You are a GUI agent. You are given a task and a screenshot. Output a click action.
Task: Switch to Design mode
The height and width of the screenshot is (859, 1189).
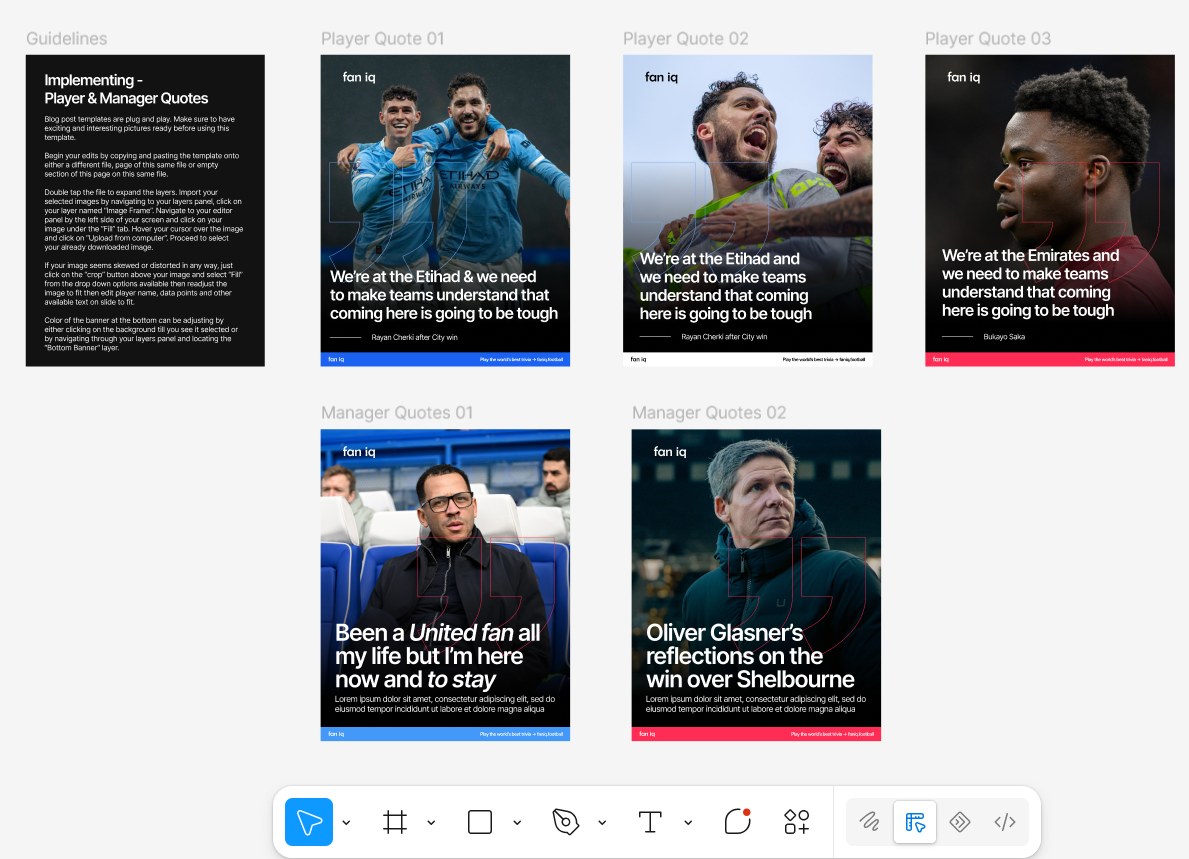click(915, 822)
